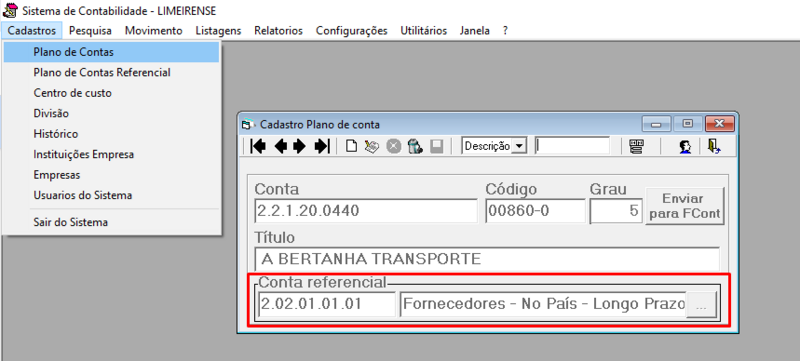Screen dimensions: 800x361
Task: Open the Janela menu
Action: coord(474,31)
